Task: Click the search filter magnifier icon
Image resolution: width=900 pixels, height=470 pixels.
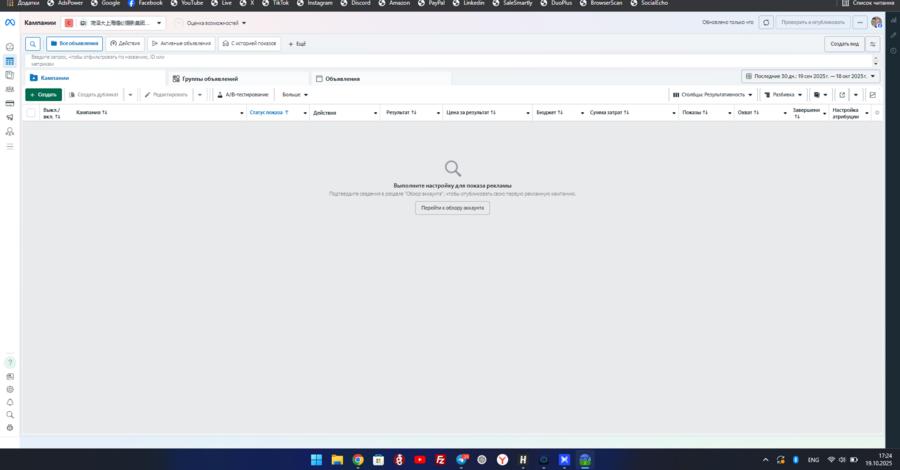Action: point(33,44)
